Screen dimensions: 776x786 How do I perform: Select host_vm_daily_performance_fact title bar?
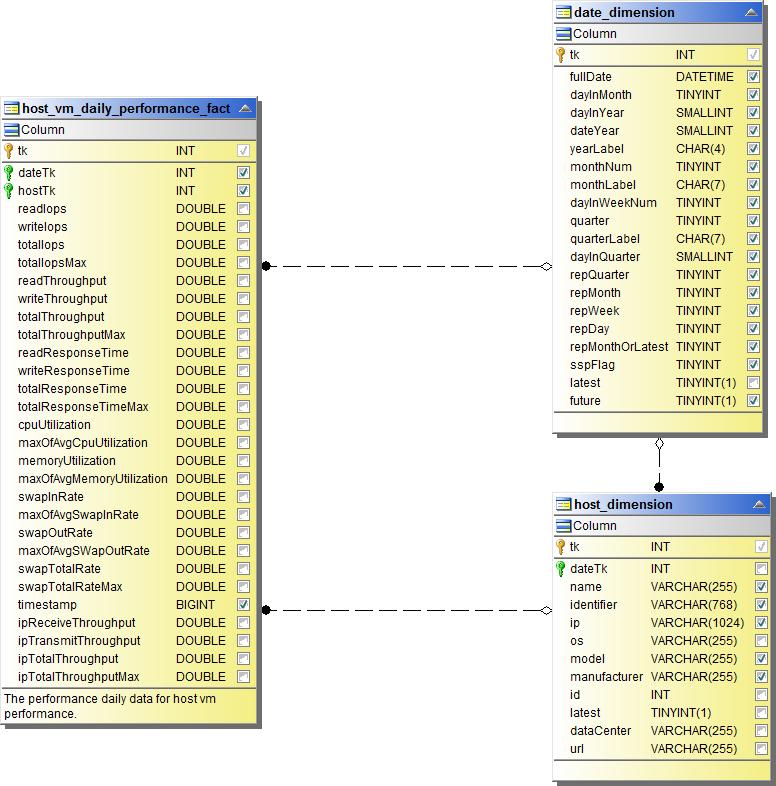[x=129, y=109]
